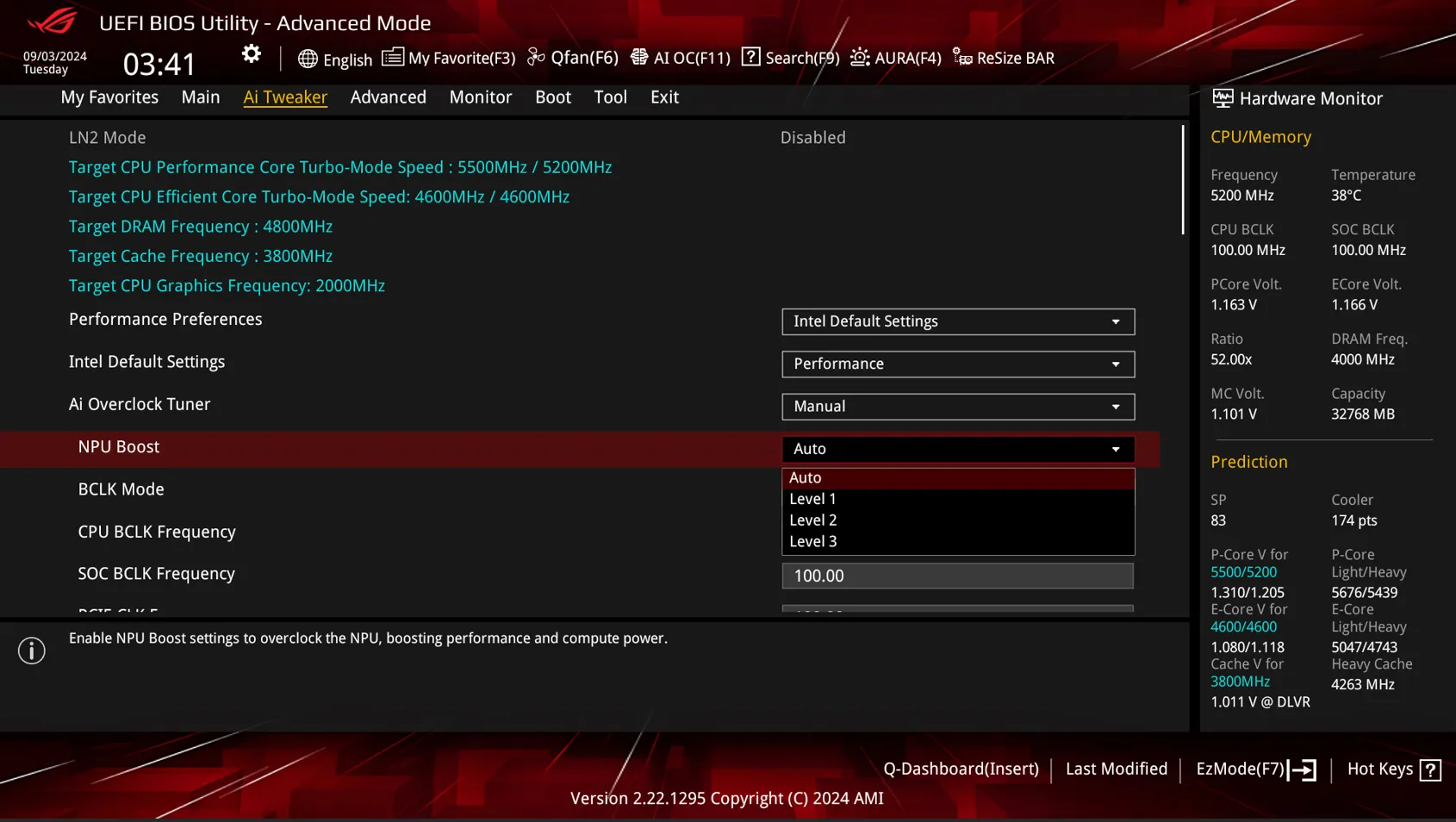The width and height of the screenshot is (1456, 822).
Task: Click the settings list vertical scrollbar
Action: pos(1183,181)
